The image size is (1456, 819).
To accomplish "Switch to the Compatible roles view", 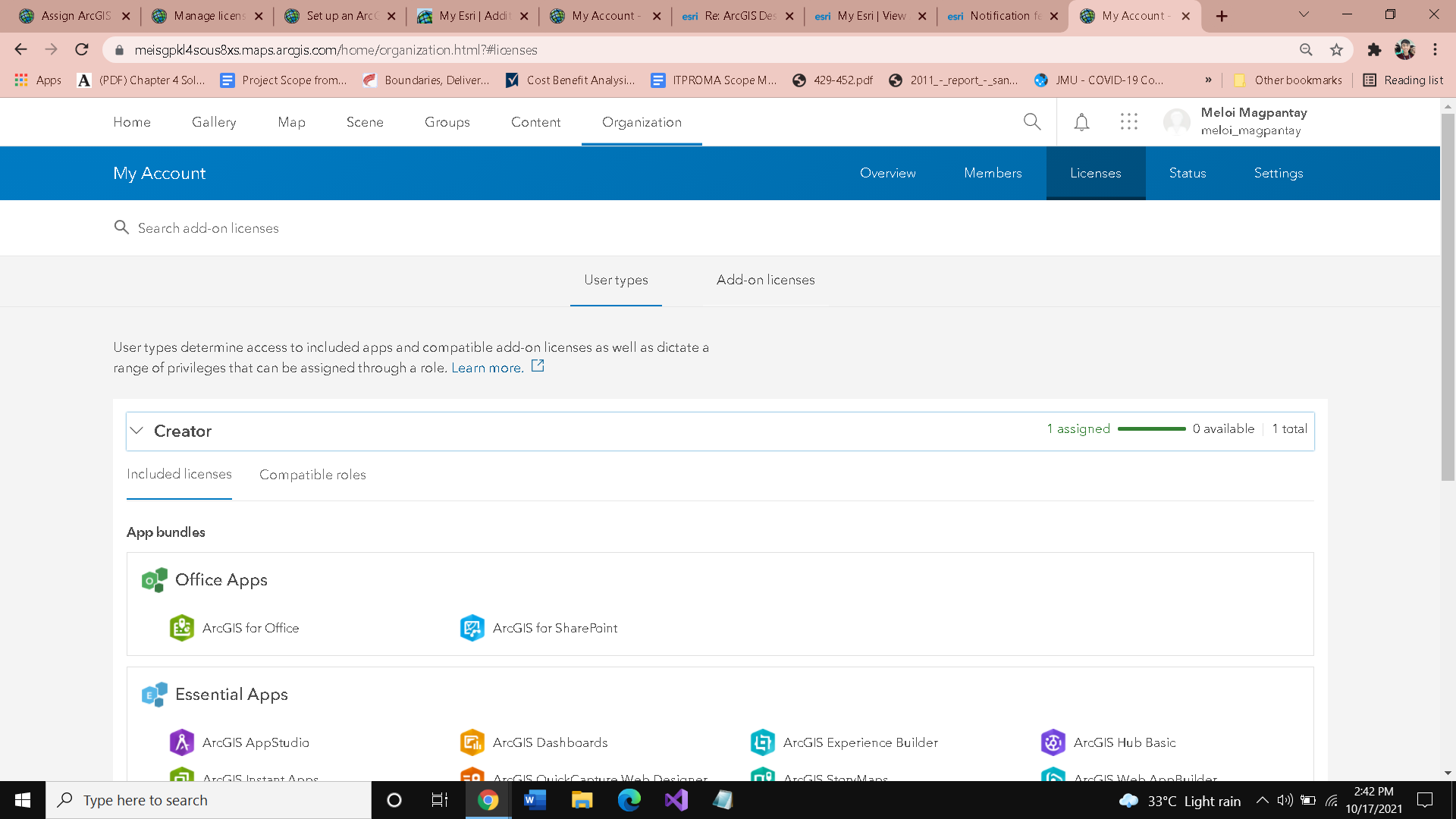I will (x=312, y=475).
